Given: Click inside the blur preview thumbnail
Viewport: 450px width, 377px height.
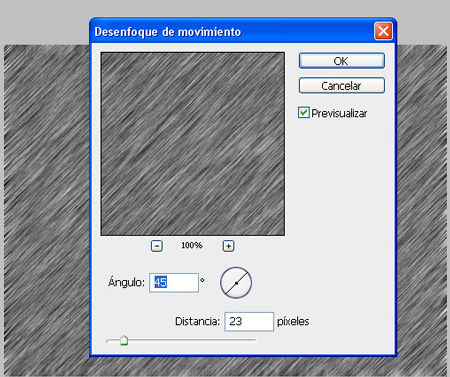Looking at the screenshot, I should click(x=193, y=144).
